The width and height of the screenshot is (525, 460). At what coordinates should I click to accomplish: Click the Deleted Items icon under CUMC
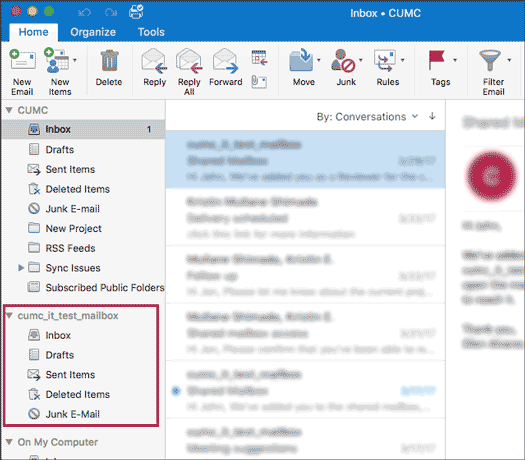[x=34, y=189]
